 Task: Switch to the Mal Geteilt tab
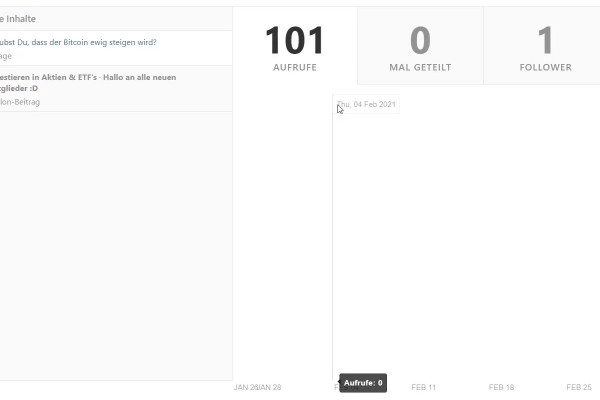(420, 46)
